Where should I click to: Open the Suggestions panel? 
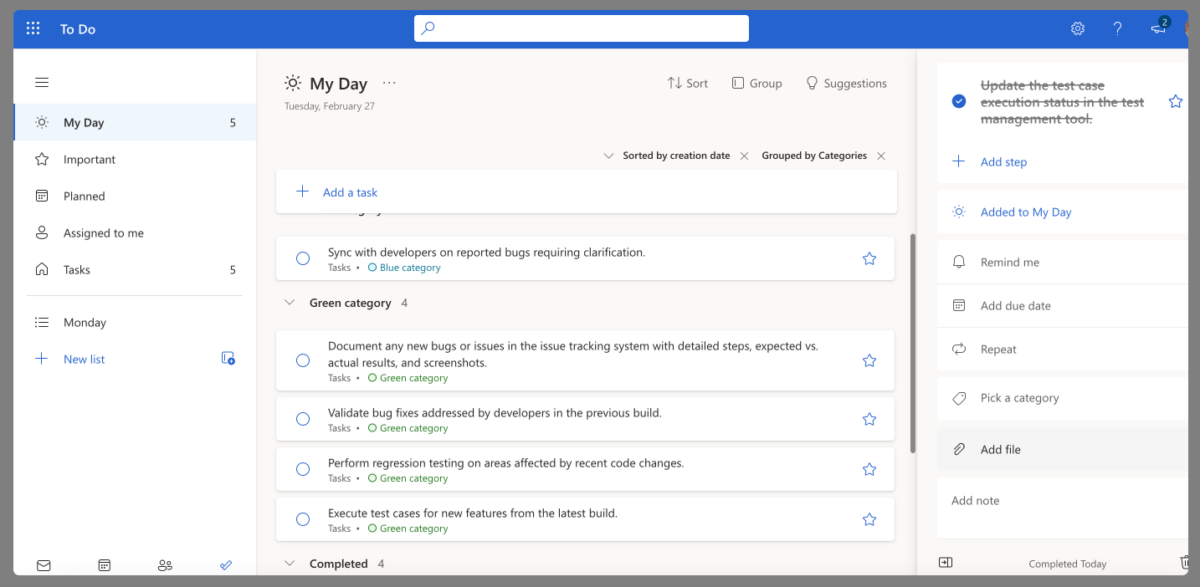tap(846, 84)
